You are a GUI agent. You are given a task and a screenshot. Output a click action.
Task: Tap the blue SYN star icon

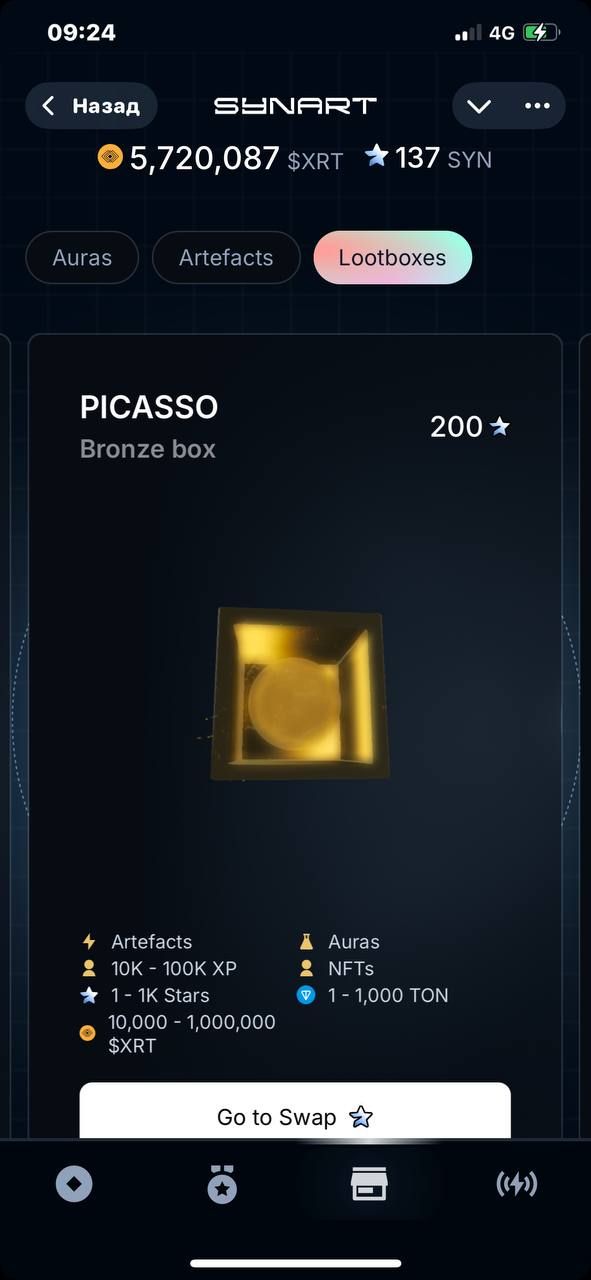[376, 156]
